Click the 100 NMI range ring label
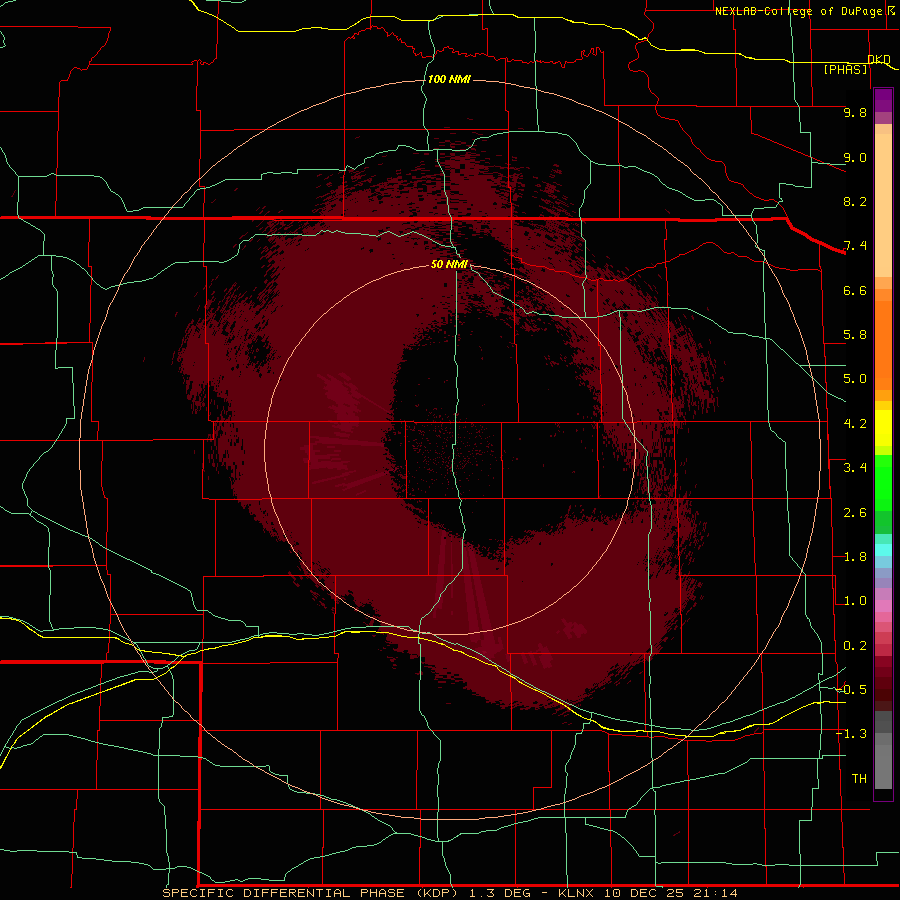Screen dimensions: 900x900 tap(449, 79)
